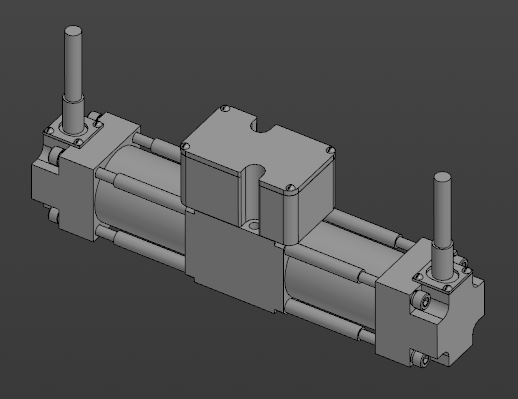The width and height of the screenshot is (518, 399).
Task: Select the left cylinder tube body
Action: 140,200
